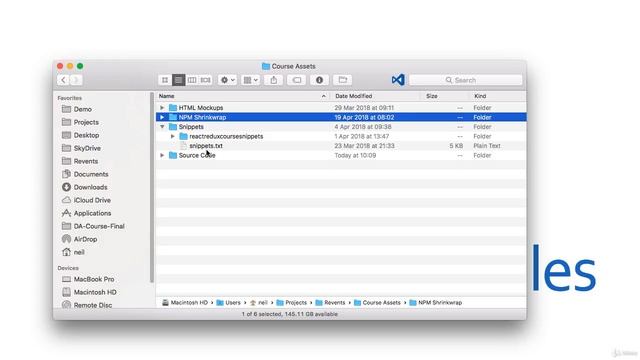Switch to list view
This screenshot has width=640, height=360.
(178, 80)
